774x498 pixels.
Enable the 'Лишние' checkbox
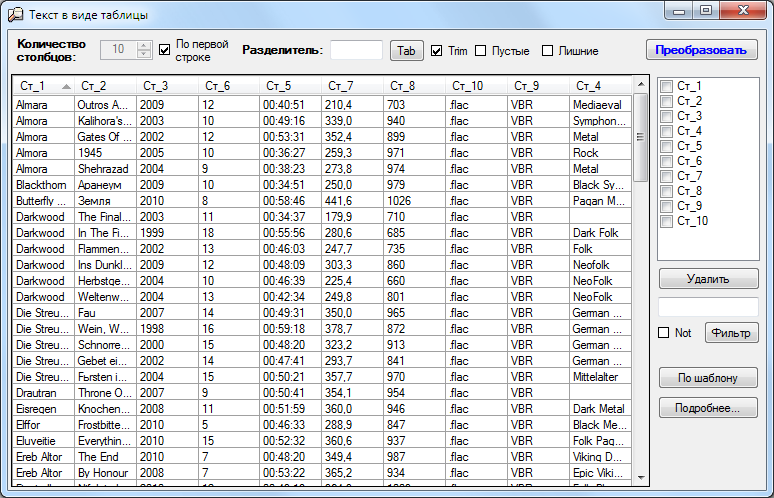click(x=547, y=51)
